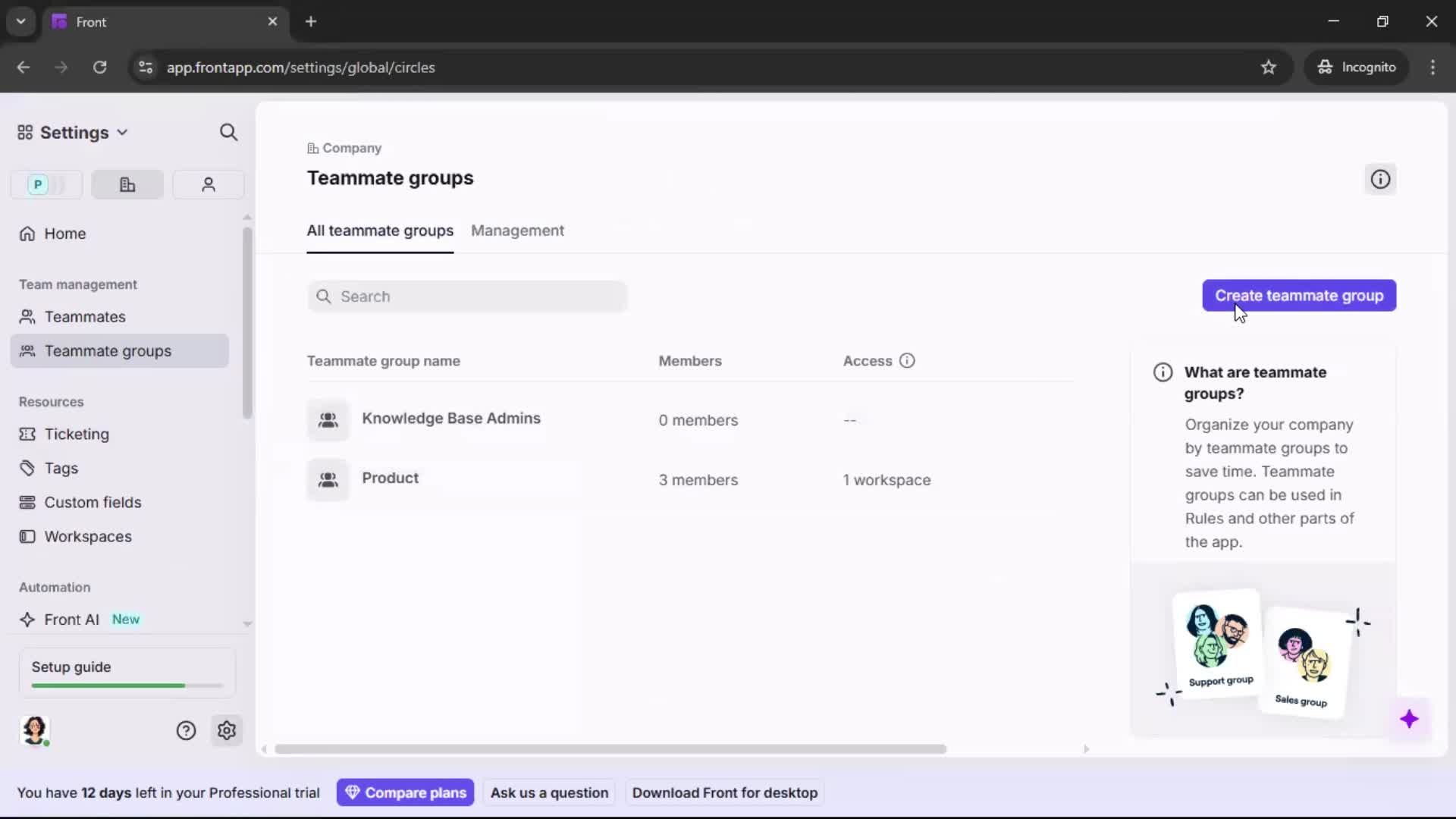This screenshot has height=819, width=1456.
Task: Open the browser tab search chevron
Action: point(20,21)
